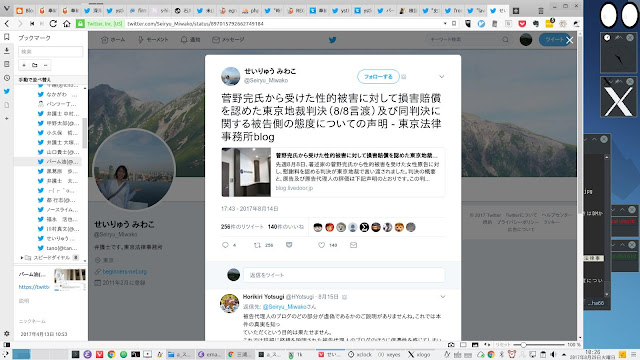Open the Notes panel icon in sidebar
Viewport: 640px width, 360px height.
[x=7, y=64]
